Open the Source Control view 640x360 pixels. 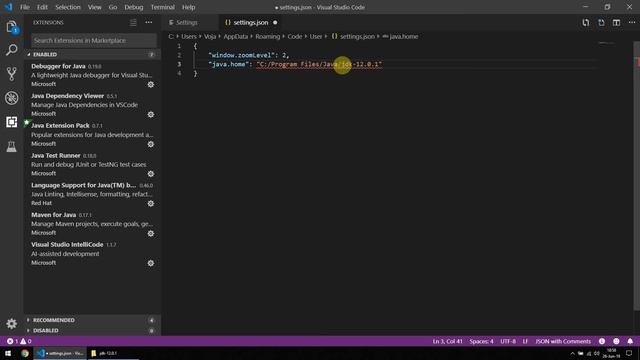(11, 74)
